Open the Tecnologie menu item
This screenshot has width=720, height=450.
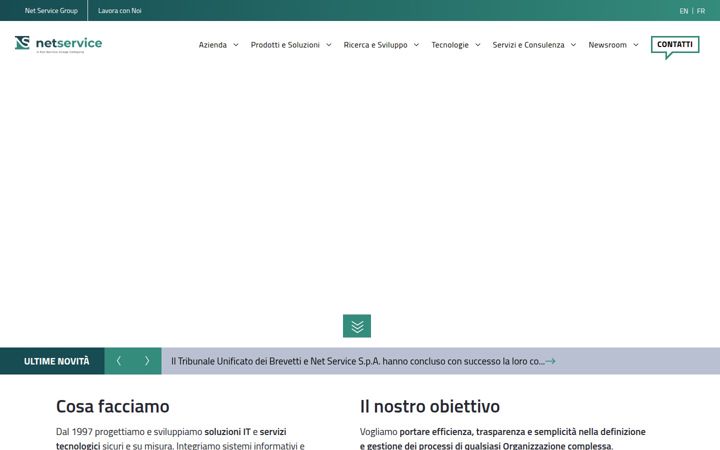[x=450, y=45]
